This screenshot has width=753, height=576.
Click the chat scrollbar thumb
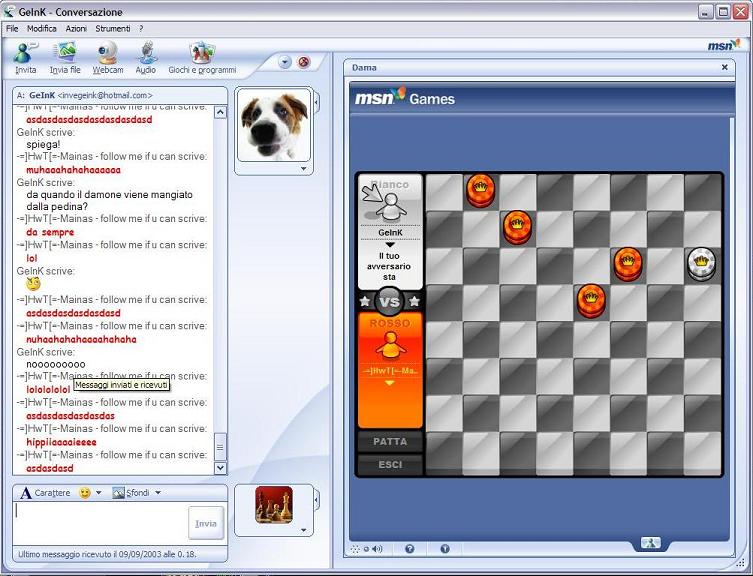(220, 447)
